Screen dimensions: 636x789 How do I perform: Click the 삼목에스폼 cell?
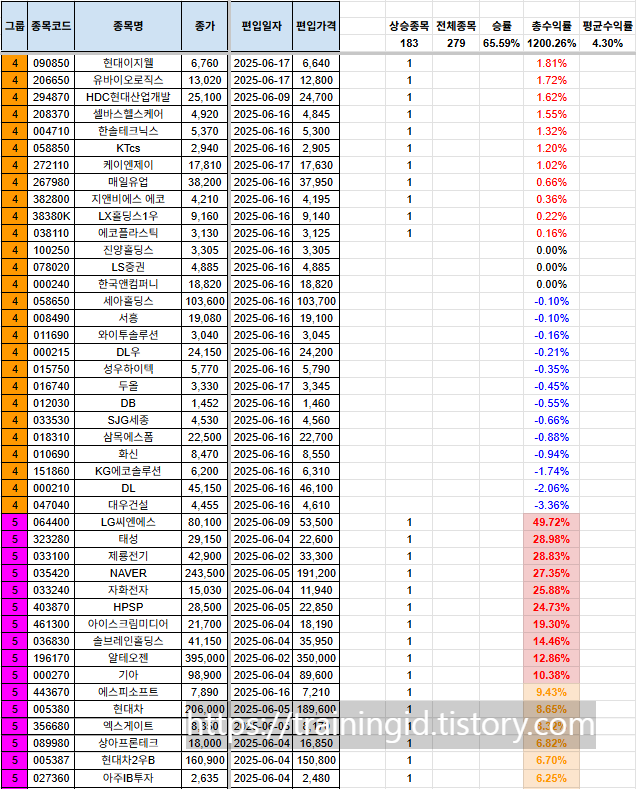click(128, 437)
